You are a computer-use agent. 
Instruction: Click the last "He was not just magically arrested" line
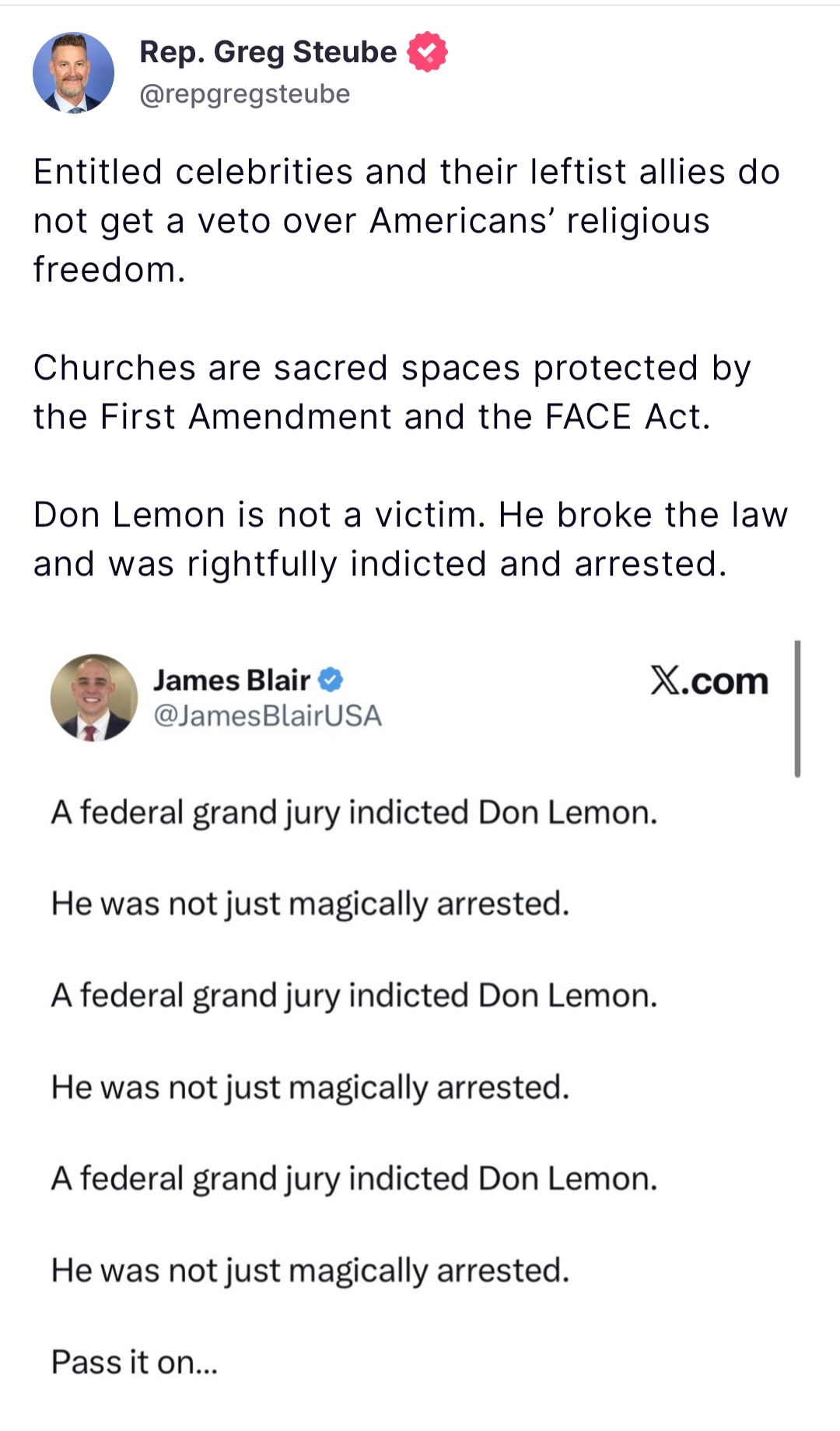point(310,1271)
